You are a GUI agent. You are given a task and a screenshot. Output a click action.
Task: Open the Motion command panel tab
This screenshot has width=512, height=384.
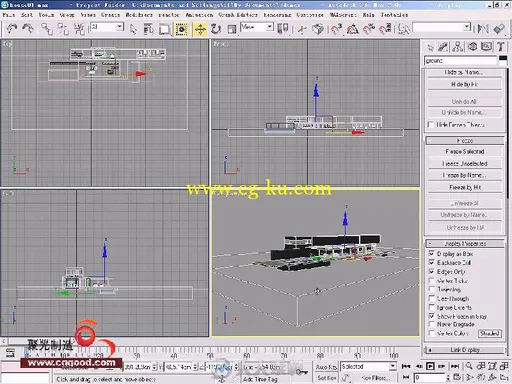click(x=472, y=47)
